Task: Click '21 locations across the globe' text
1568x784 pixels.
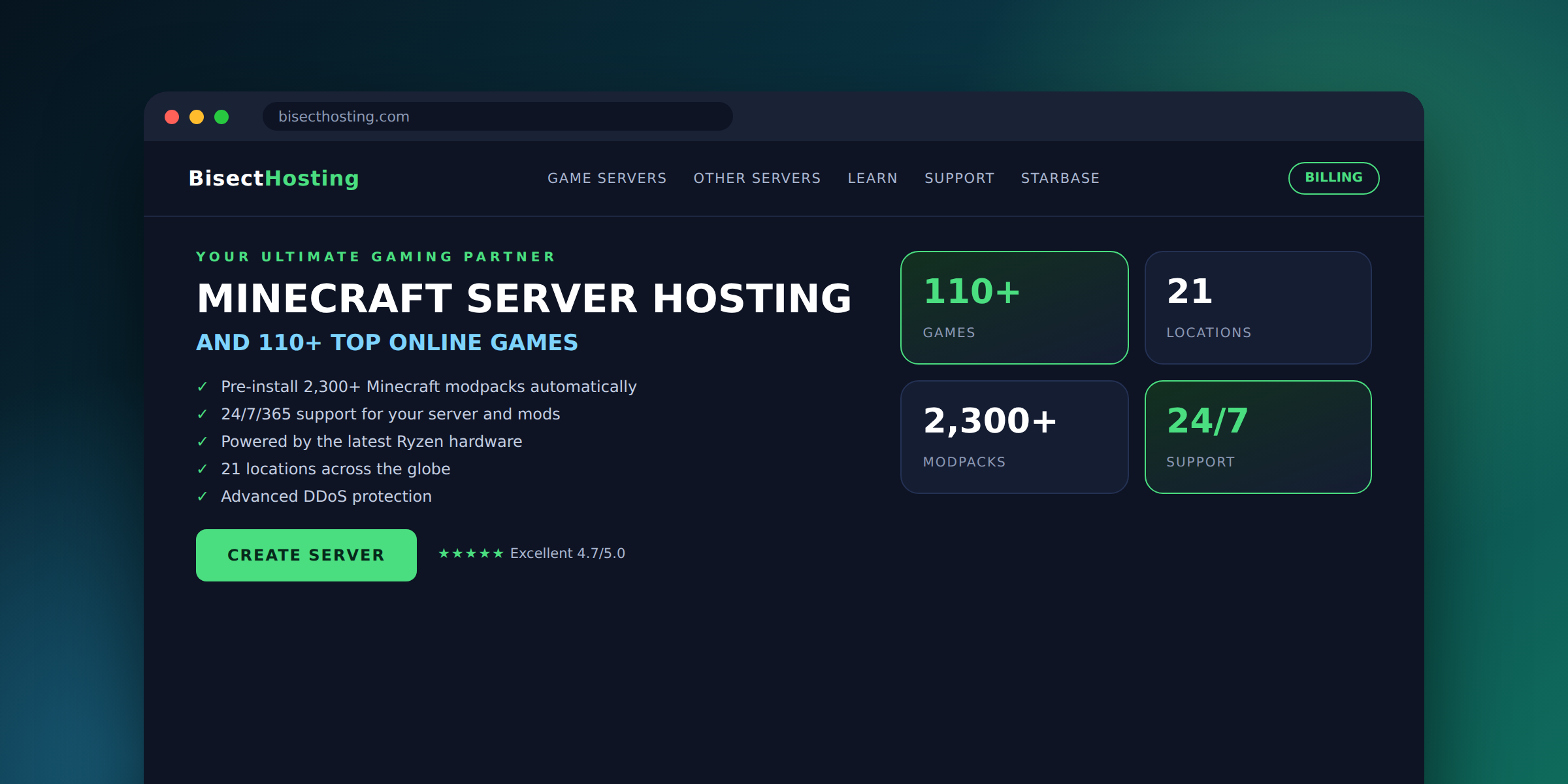Action: point(336,469)
